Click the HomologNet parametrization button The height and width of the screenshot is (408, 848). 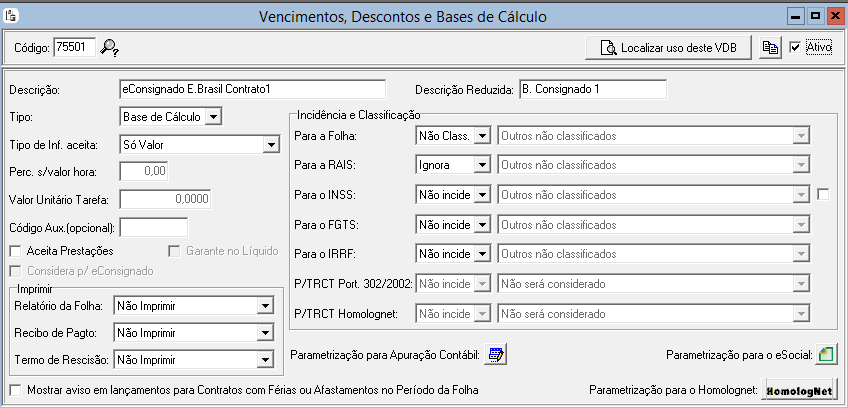click(799, 390)
